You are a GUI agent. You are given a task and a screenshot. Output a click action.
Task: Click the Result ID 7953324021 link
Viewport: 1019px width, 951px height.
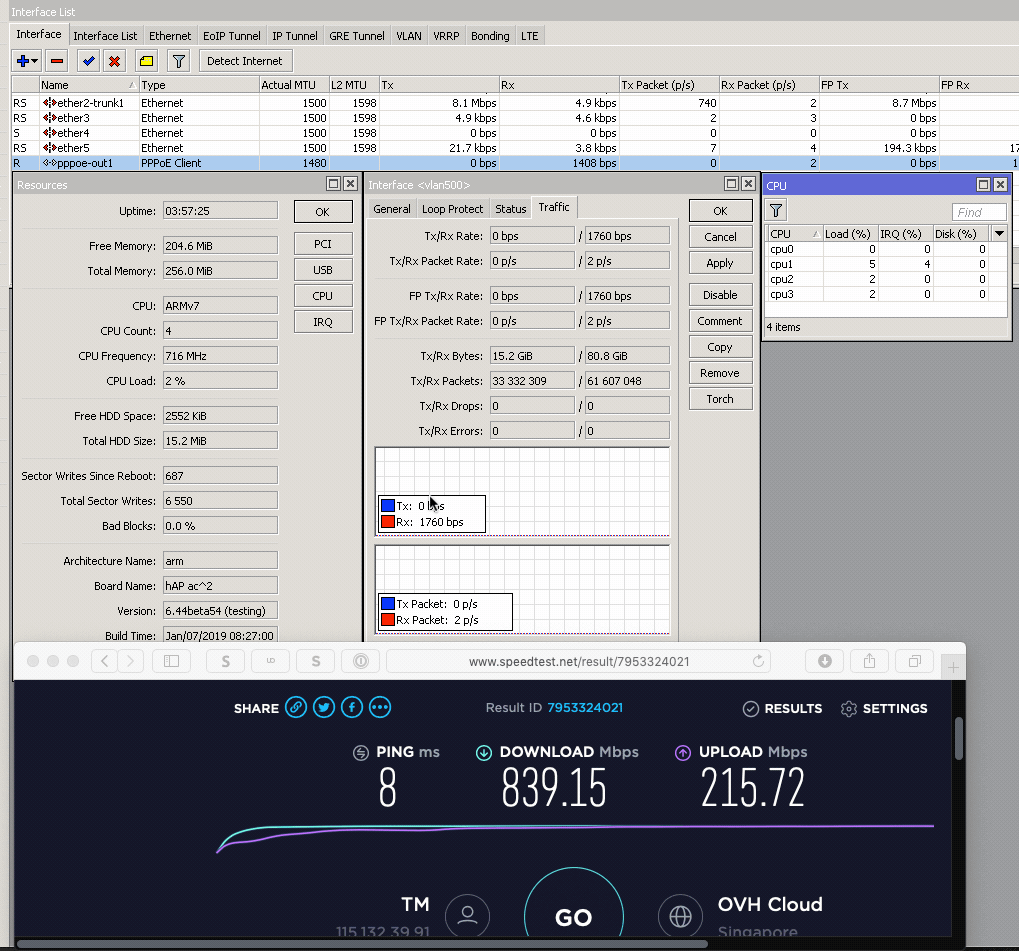pos(584,708)
